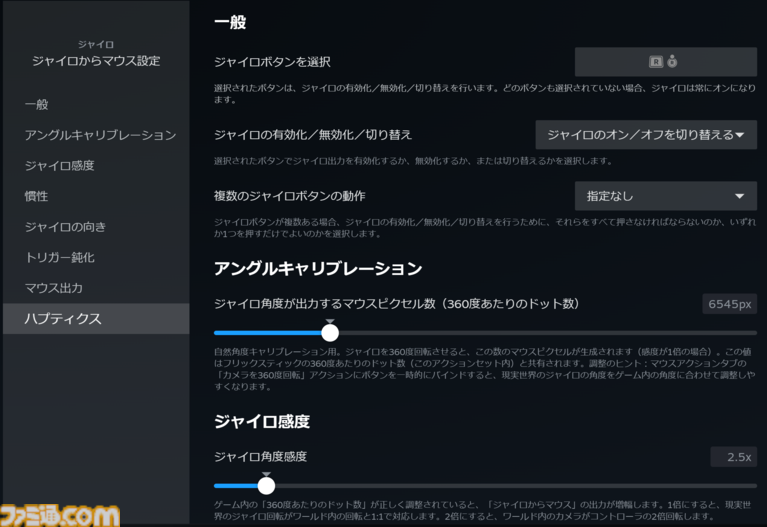Screen dimensions: 767x527
Task: Click the ジャイロからマウス設定 title
Action: [96, 61]
